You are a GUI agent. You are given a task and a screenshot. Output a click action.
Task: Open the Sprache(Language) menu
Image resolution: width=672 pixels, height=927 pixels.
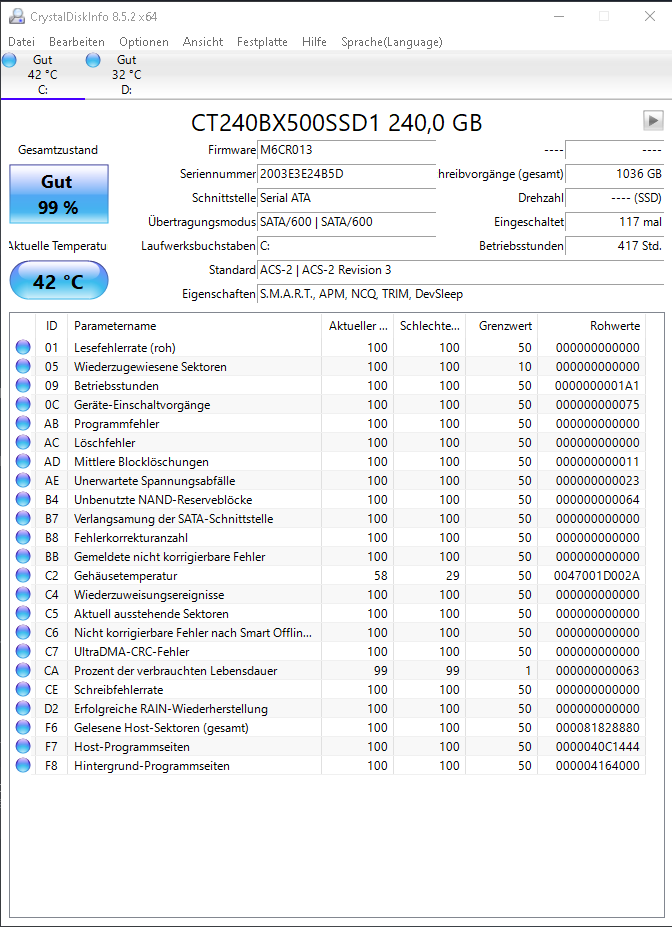391,42
